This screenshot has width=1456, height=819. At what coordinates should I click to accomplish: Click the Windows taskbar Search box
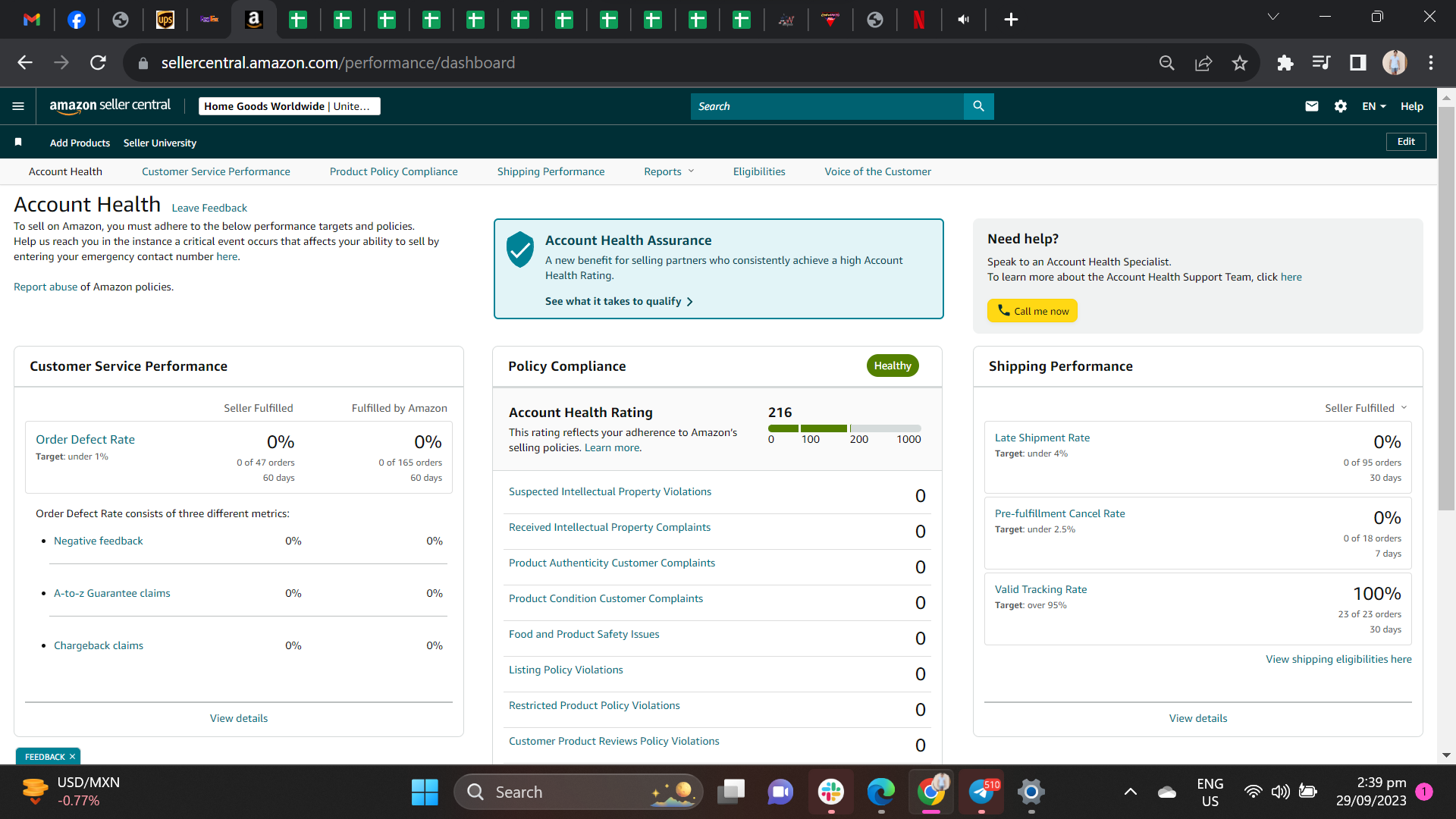coord(578,792)
